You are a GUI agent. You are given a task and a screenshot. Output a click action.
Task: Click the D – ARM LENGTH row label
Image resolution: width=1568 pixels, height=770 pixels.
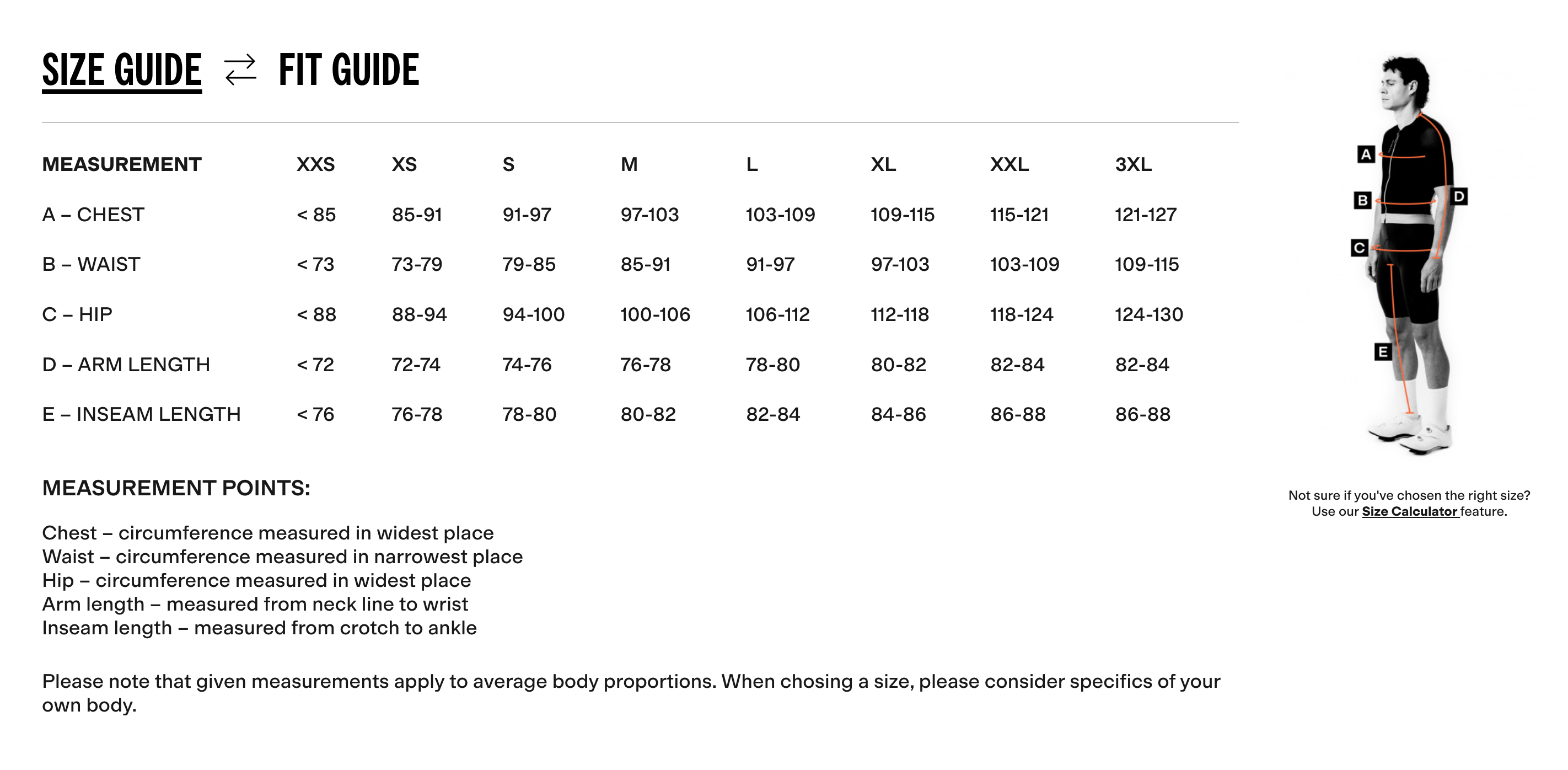(x=126, y=364)
